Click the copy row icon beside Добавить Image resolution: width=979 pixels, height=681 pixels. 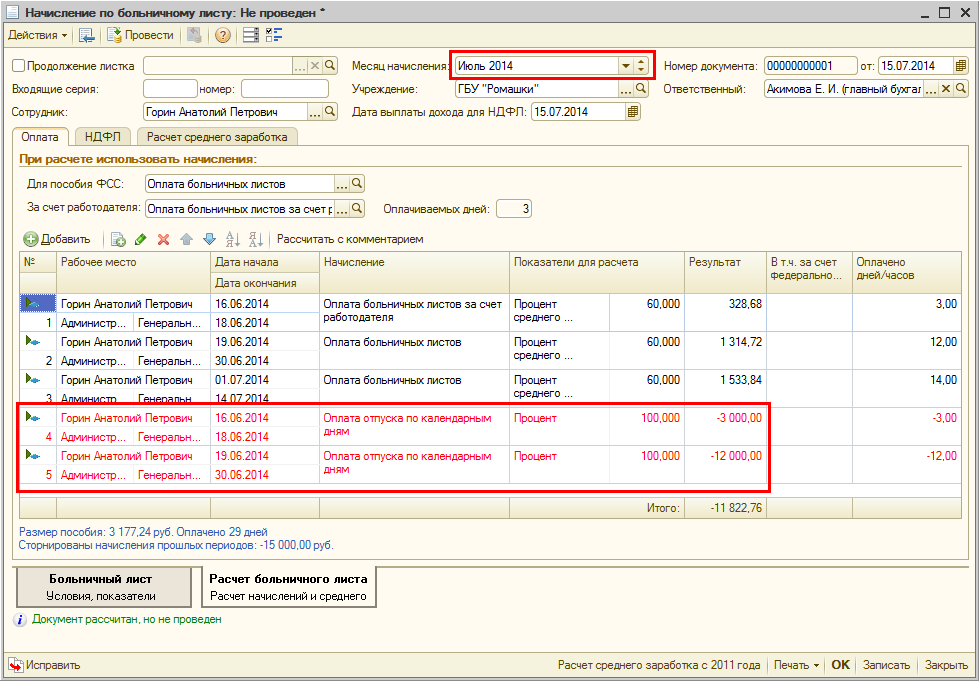coord(117,239)
